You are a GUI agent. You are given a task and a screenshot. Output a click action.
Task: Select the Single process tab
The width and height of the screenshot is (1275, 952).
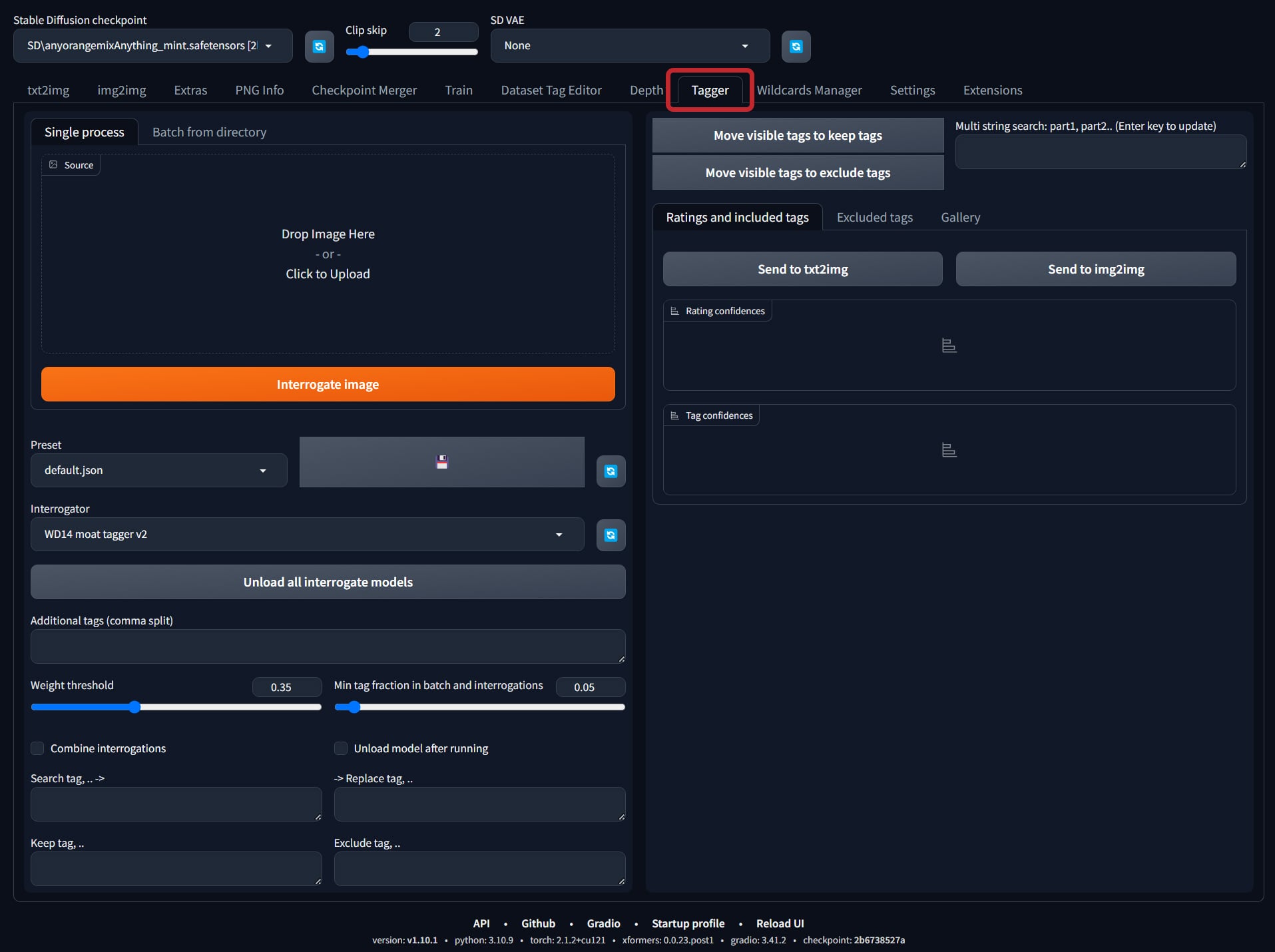coord(85,132)
